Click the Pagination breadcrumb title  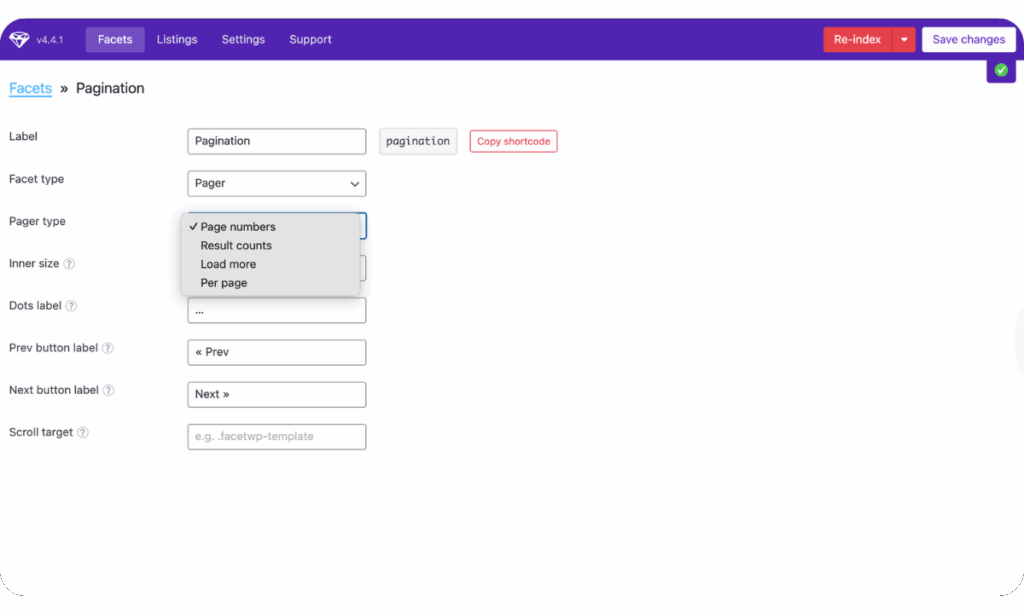110,88
